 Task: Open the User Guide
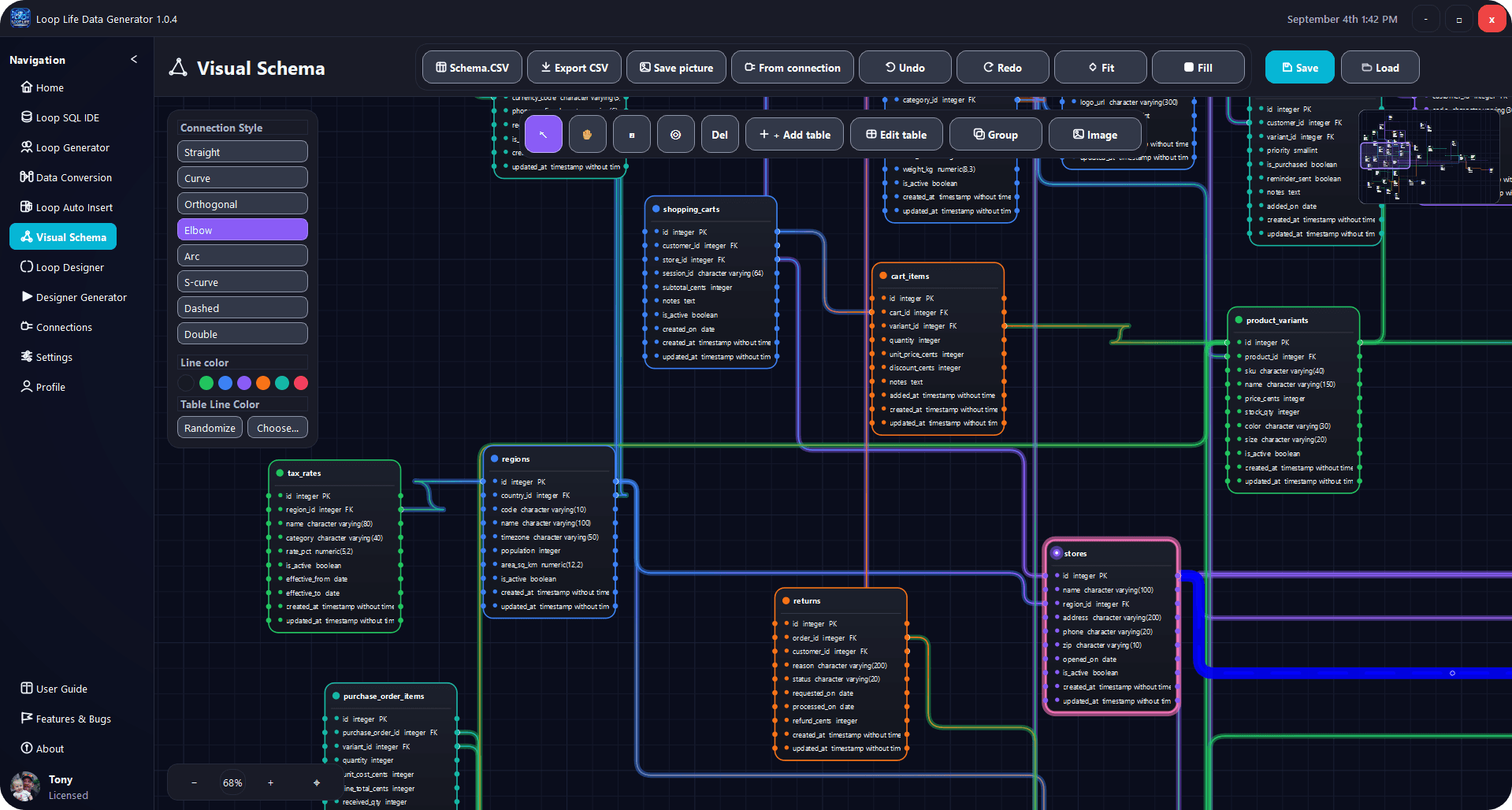[54, 689]
